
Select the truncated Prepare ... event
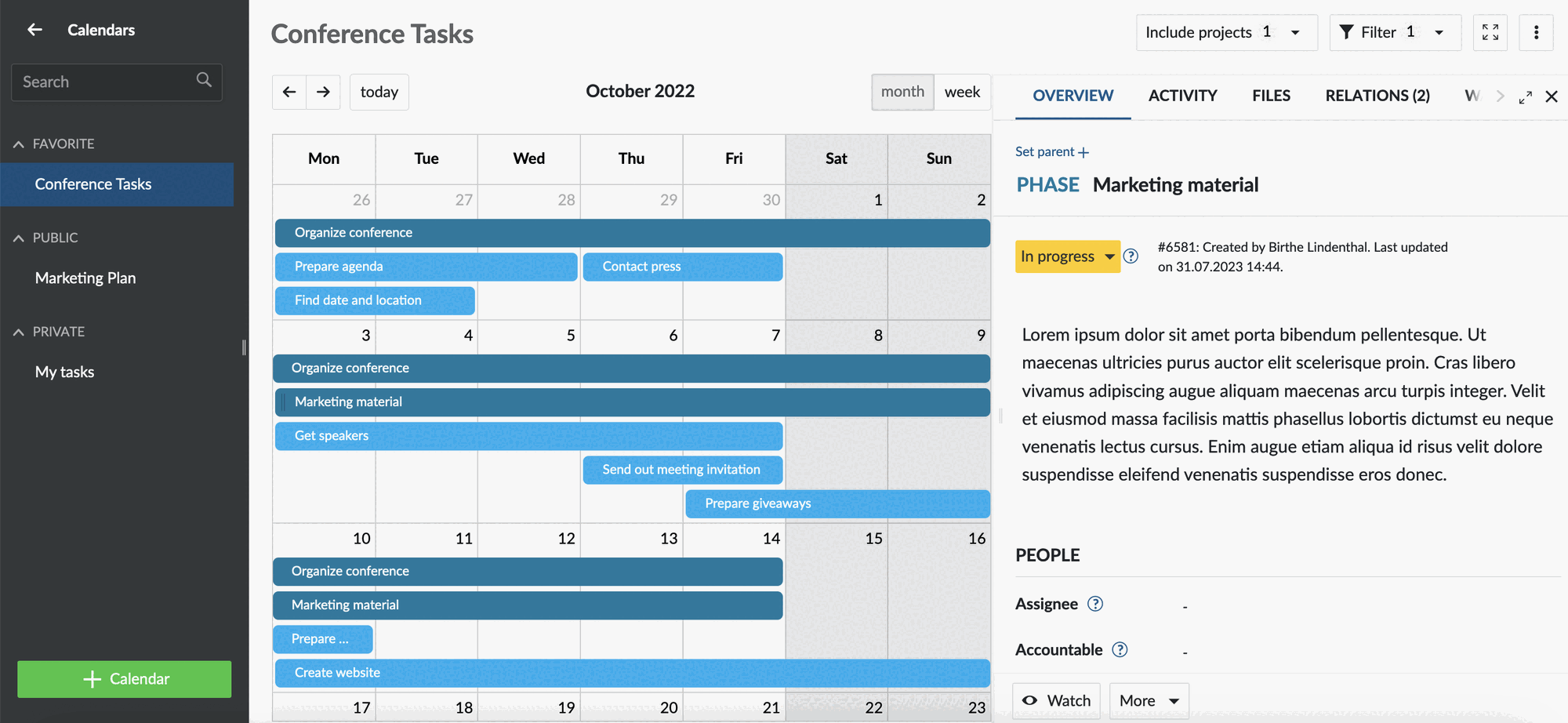point(323,639)
